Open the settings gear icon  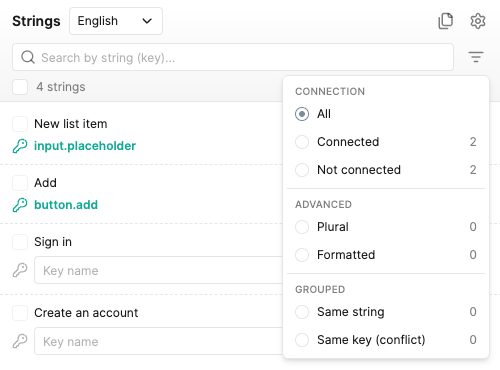[478, 21]
